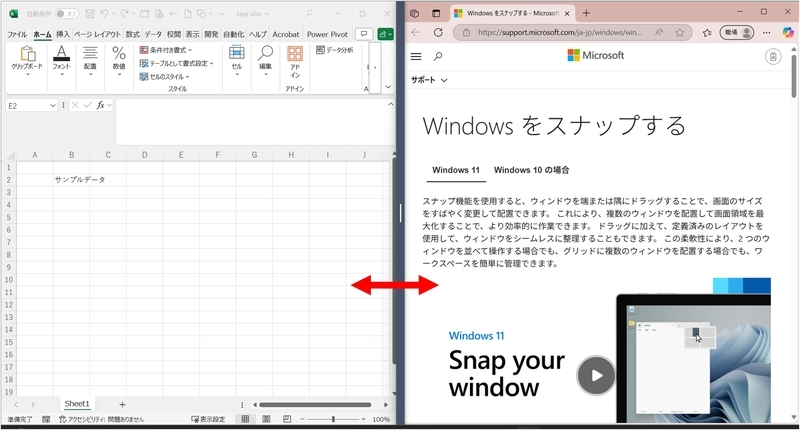Expand the サポート menu on Microsoft page
The height and width of the screenshot is (430, 800).
(x=429, y=80)
